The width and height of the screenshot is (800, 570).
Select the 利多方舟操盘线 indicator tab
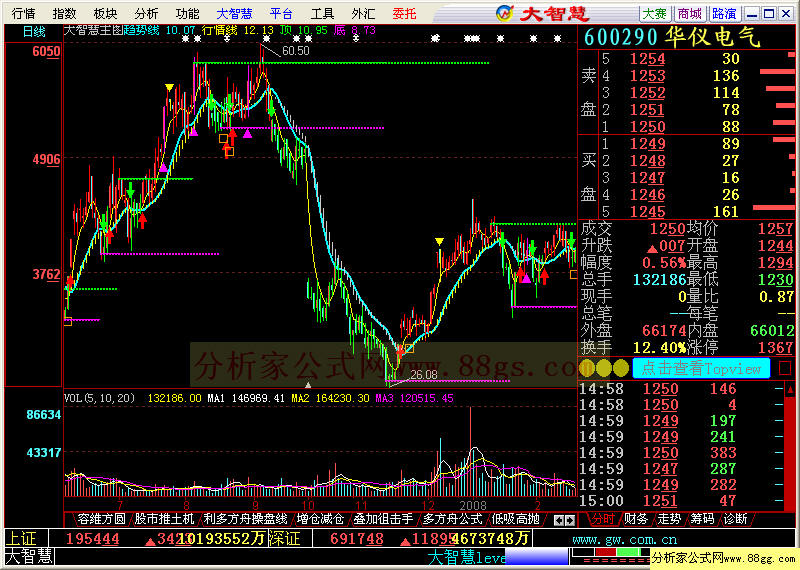point(245,519)
